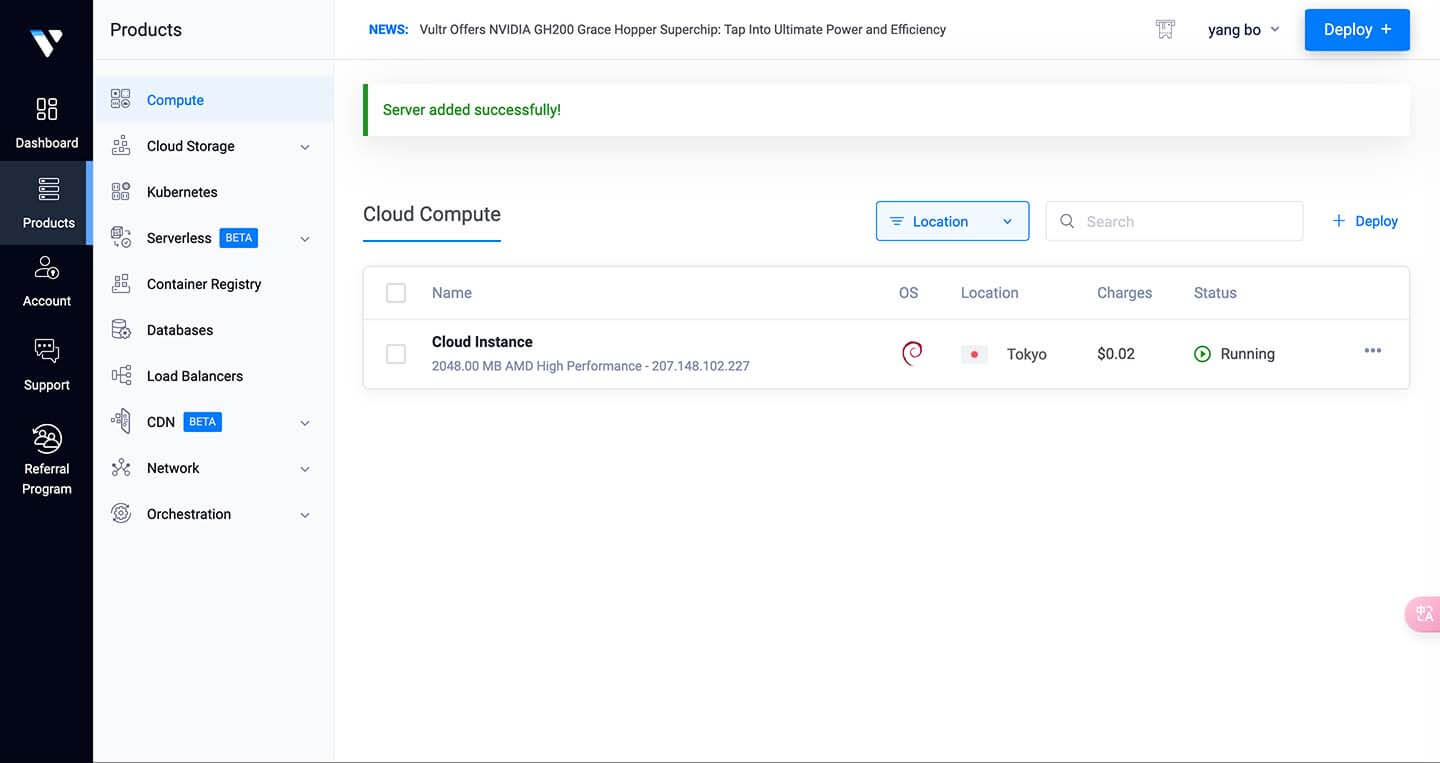Expand the Cloud Storage submenu chevron
The image size is (1440, 763).
[x=305, y=147]
